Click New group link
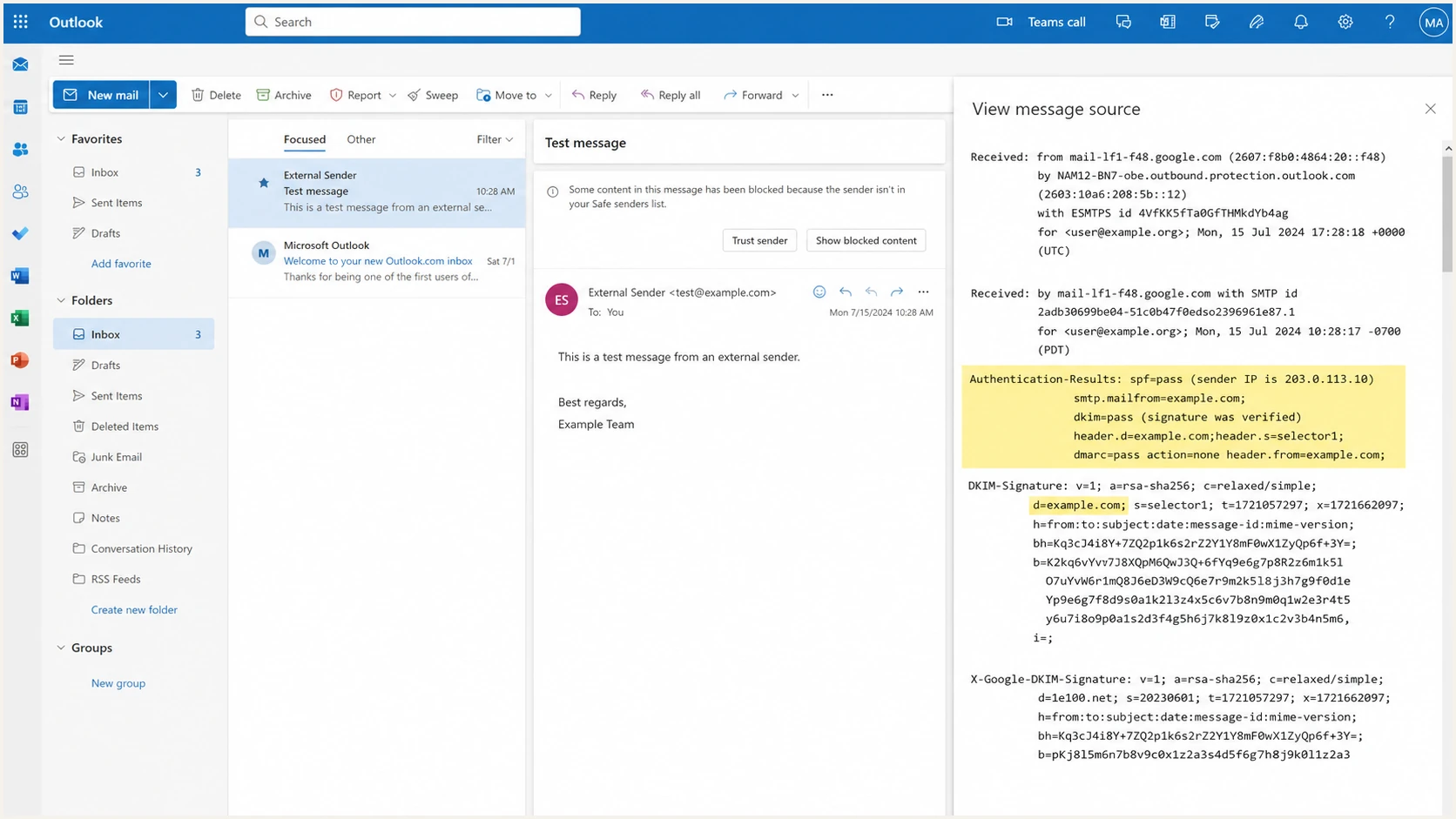The width and height of the screenshot is (1456, 819). (x=118, y=683)
